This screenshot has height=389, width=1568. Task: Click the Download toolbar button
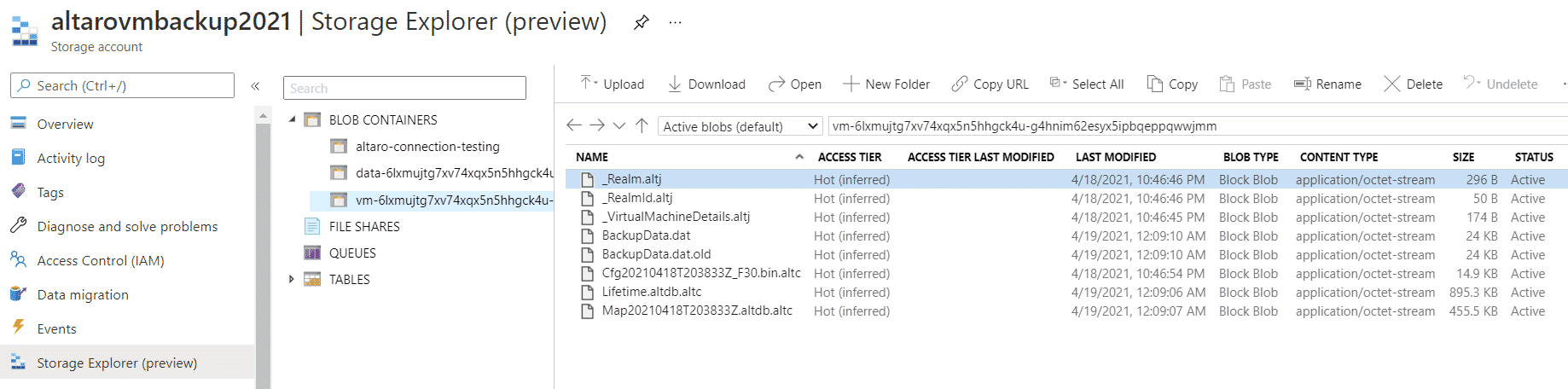coord(706,84)
